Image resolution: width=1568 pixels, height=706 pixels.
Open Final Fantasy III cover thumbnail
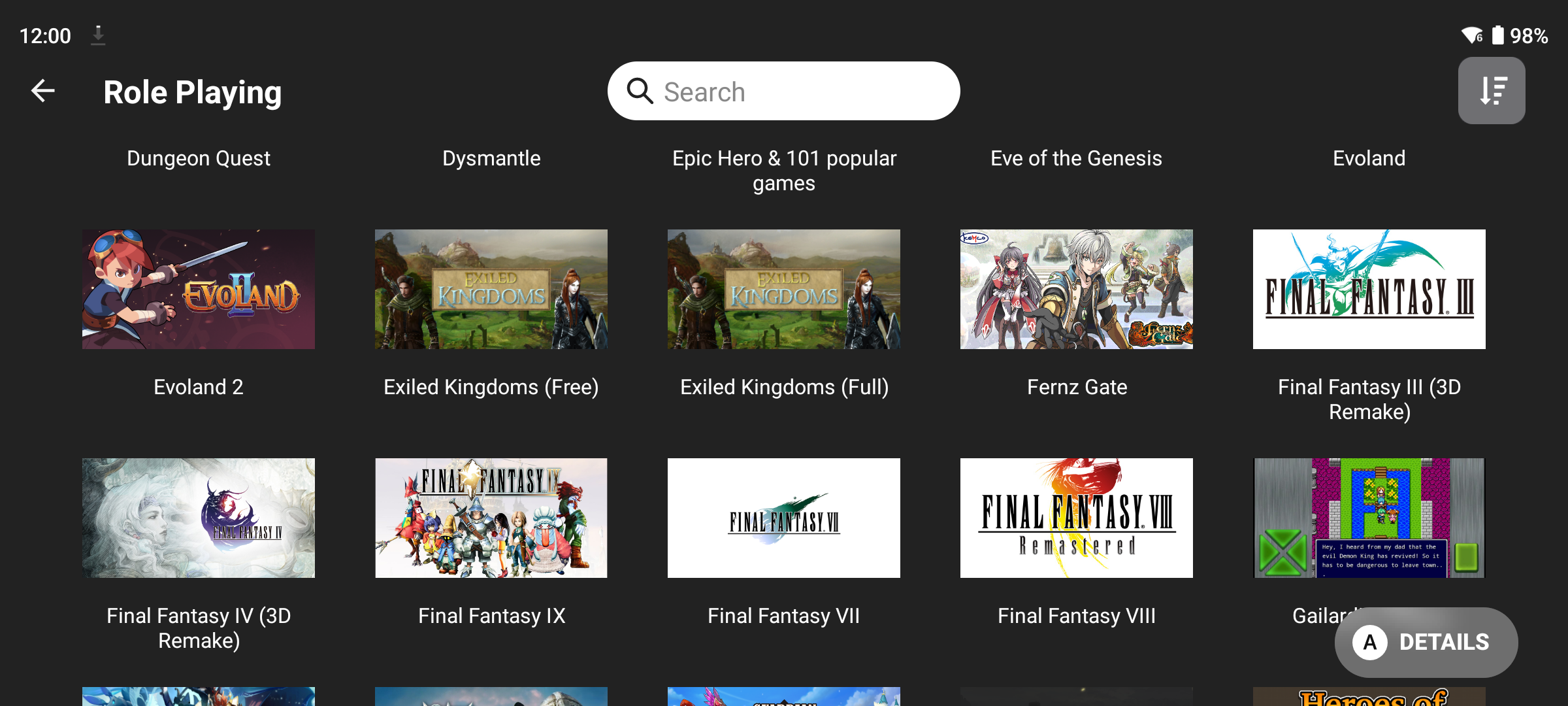coord(1369,289)
